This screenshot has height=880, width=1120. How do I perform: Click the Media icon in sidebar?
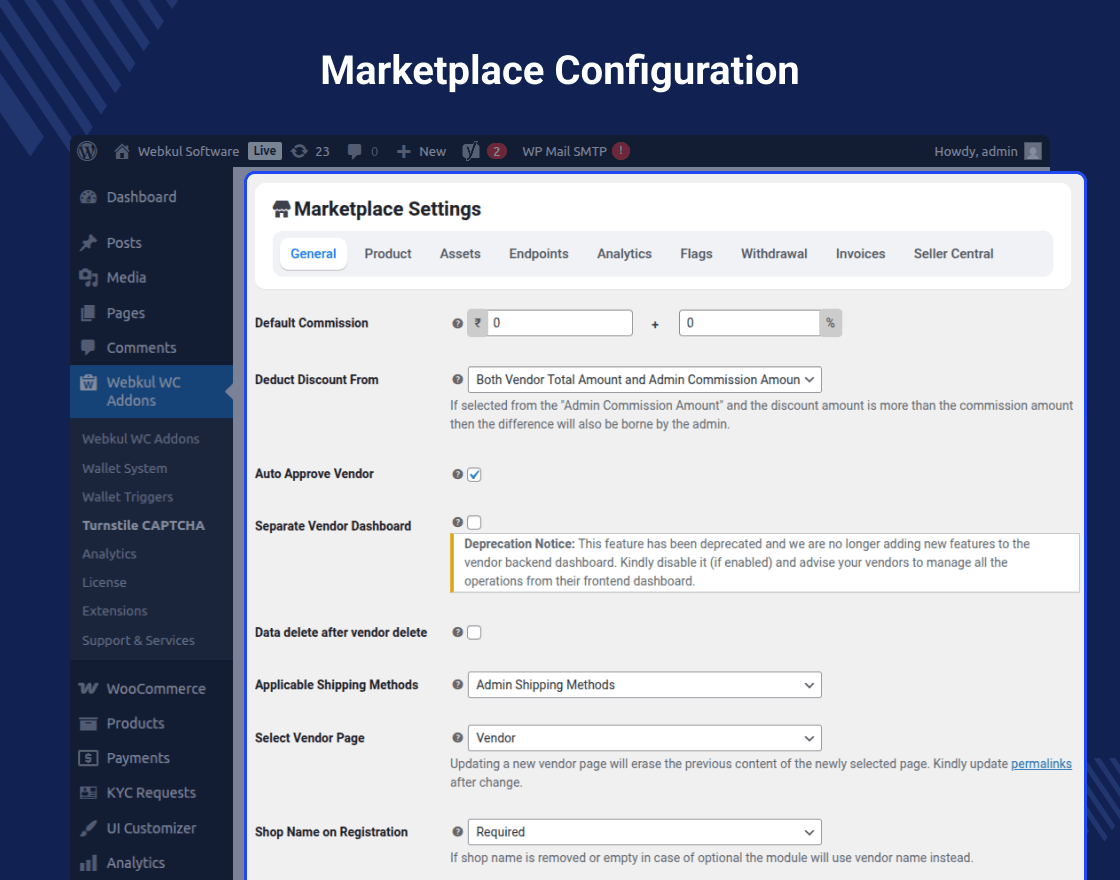point(89,278)
